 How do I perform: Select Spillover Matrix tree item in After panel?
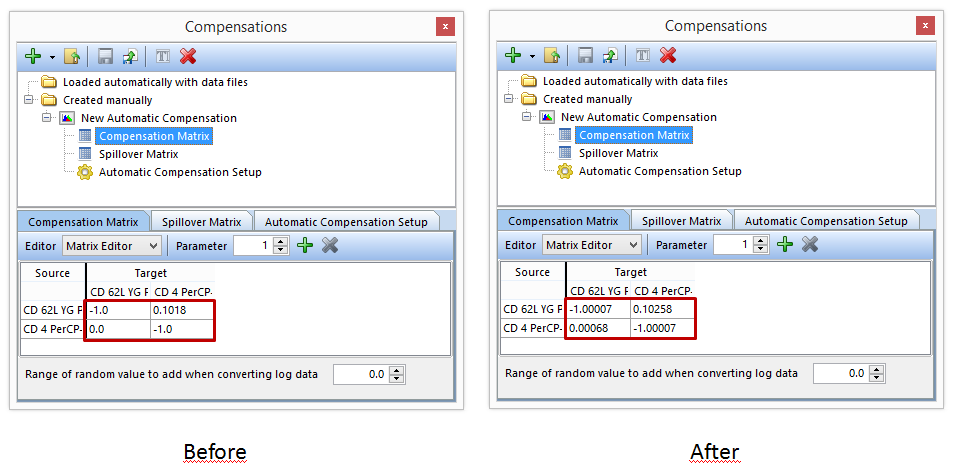tap(618, 153)
